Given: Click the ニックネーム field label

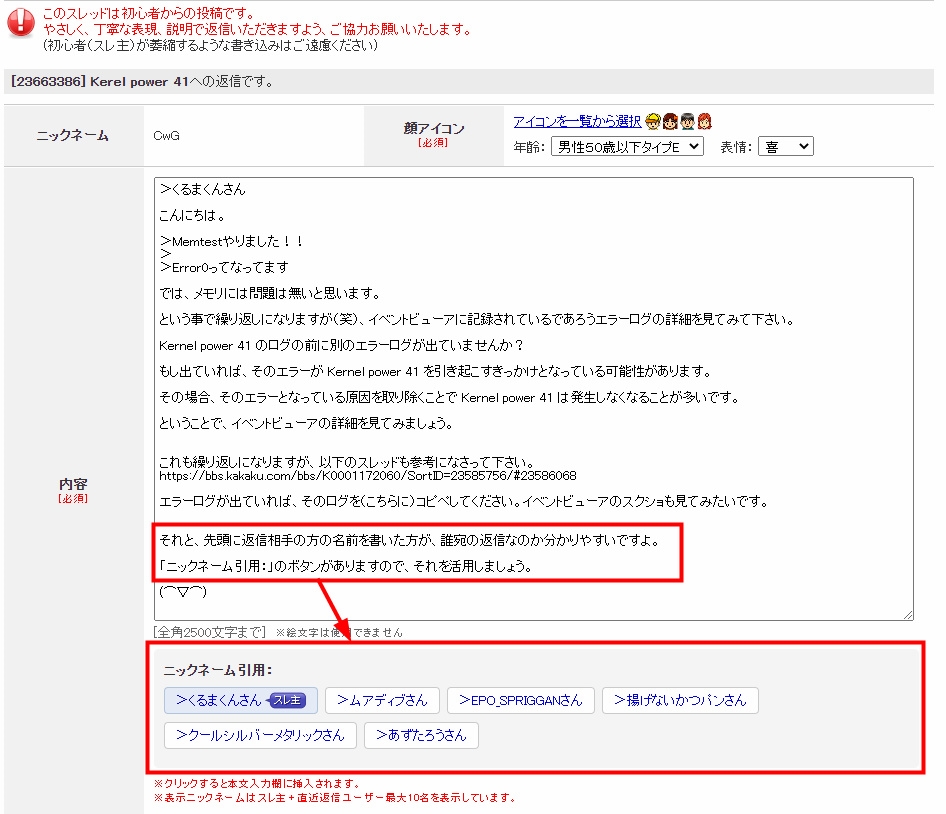Looking at the screenshot, I should (x=72, y=136).
